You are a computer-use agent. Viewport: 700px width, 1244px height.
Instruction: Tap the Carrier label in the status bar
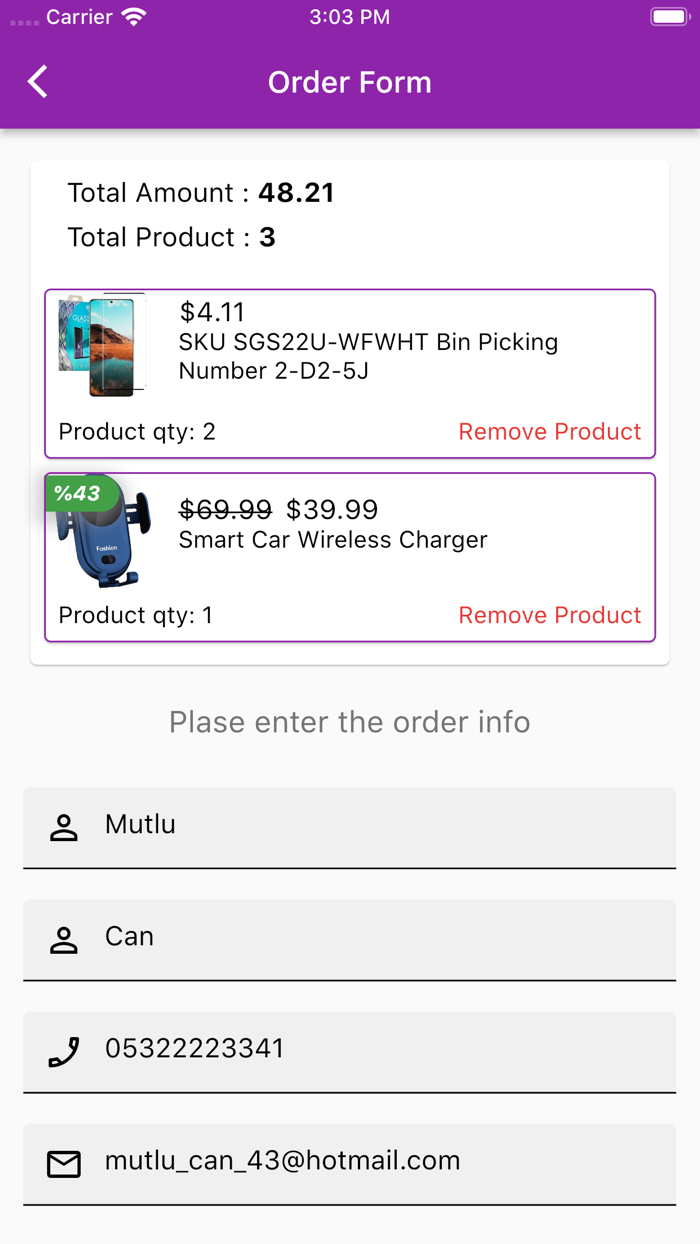point(82,16)
